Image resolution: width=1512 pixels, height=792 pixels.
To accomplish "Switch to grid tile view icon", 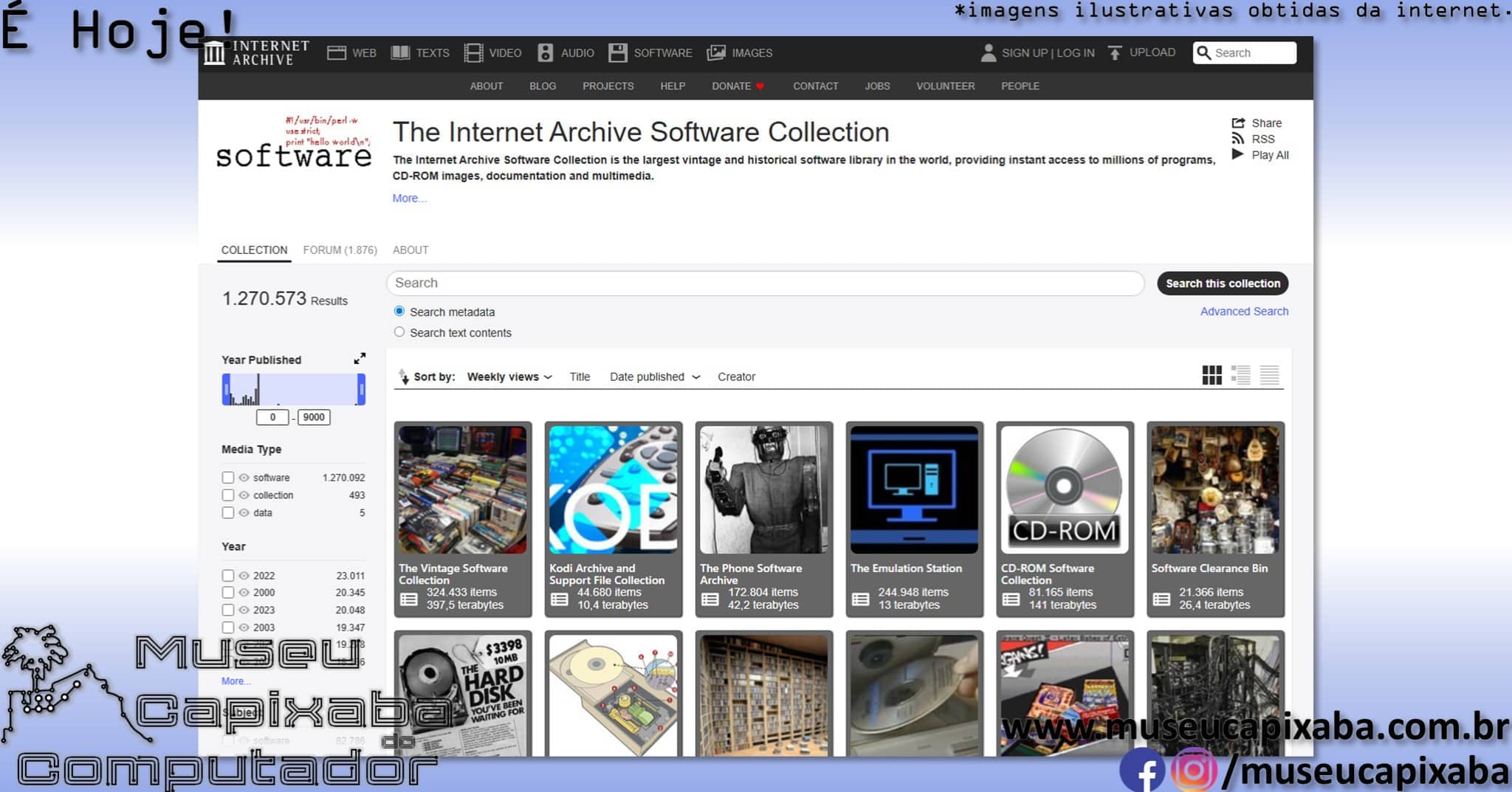I will (1212, 376).
